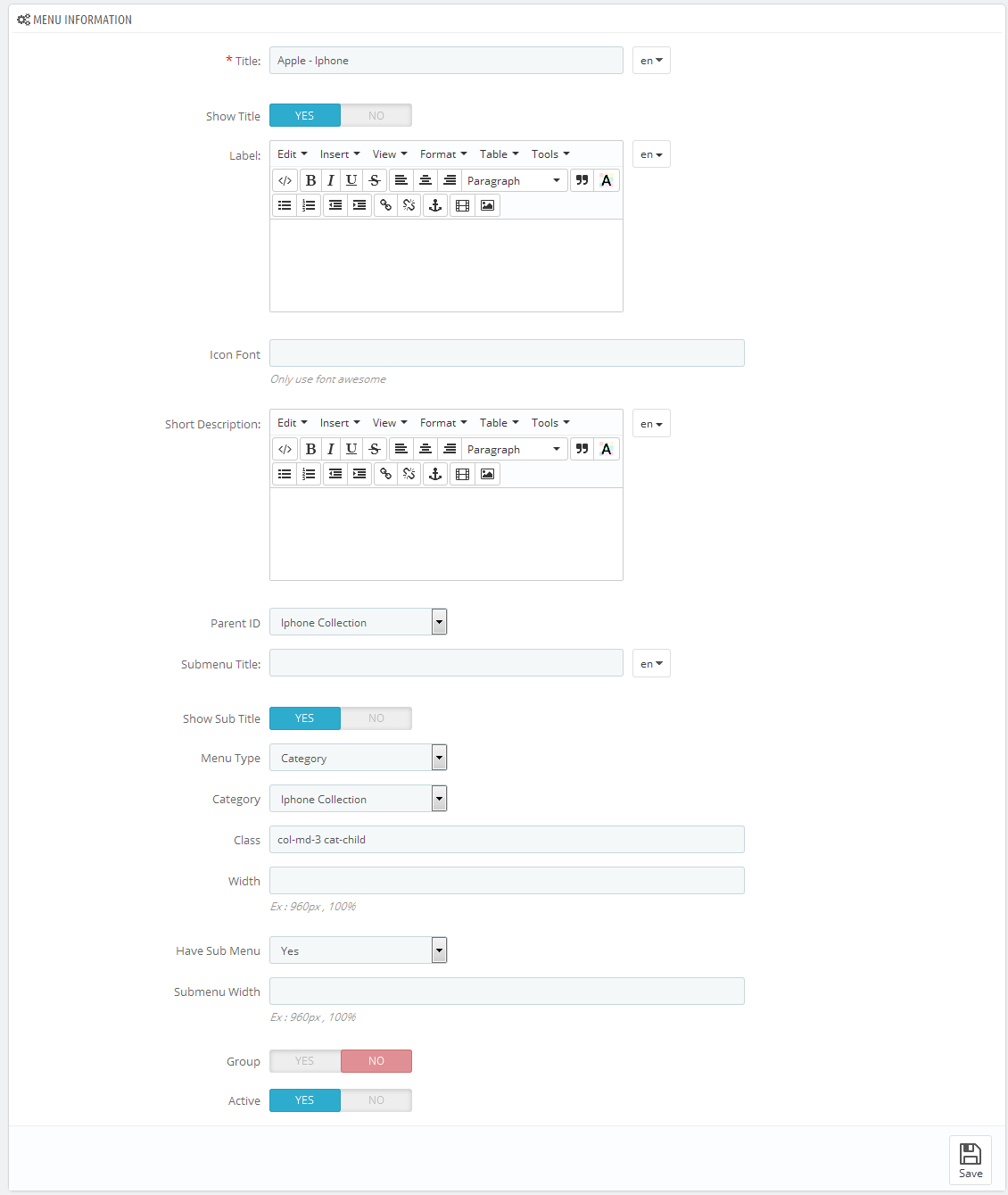
Task: Click strikethrough icon in Short Description editor
Action: (375, 449)
